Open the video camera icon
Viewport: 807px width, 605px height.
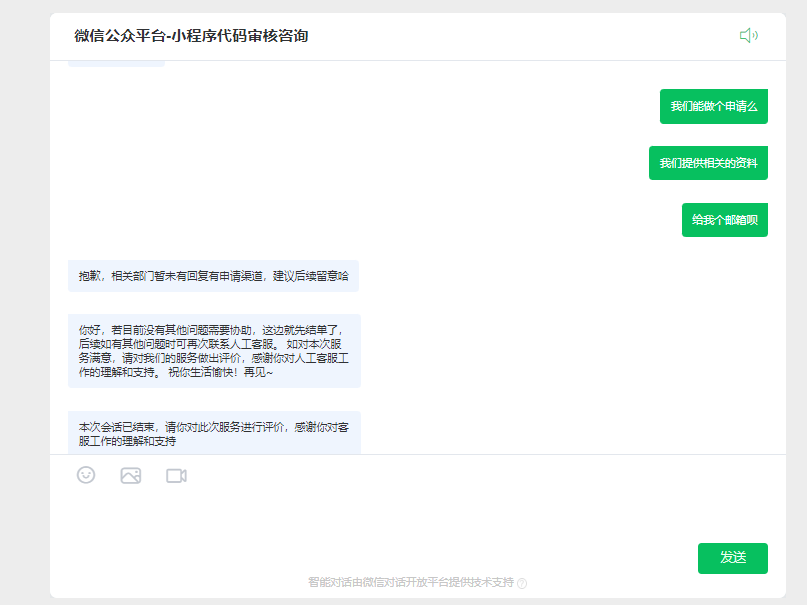(x=177, y=476)
